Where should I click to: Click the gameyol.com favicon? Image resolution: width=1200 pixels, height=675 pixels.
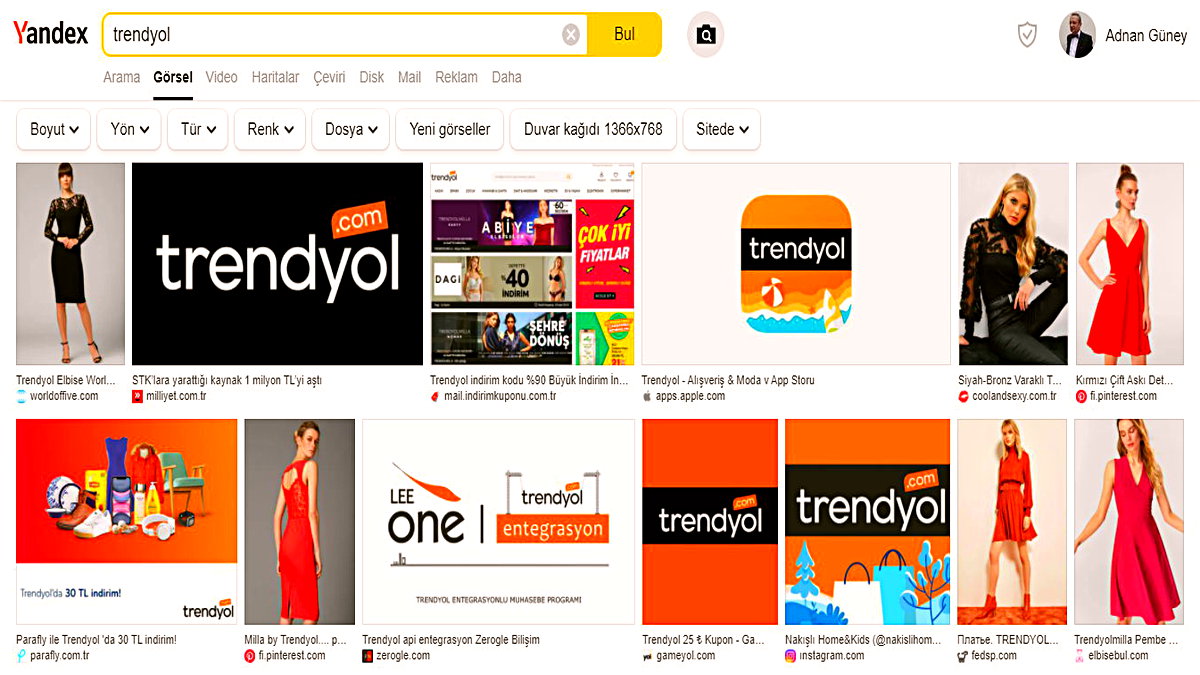[647, 656]
